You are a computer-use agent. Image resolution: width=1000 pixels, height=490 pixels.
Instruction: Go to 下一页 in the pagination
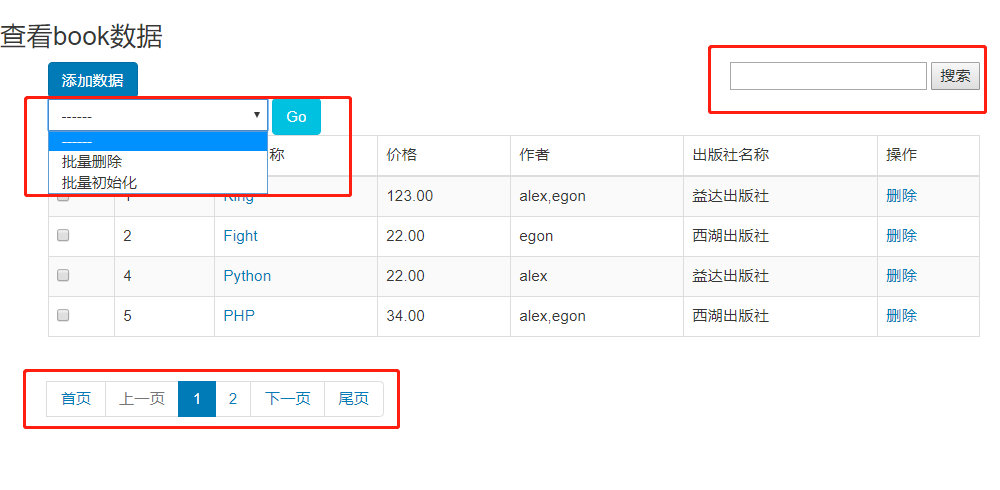tap(288, 399)
